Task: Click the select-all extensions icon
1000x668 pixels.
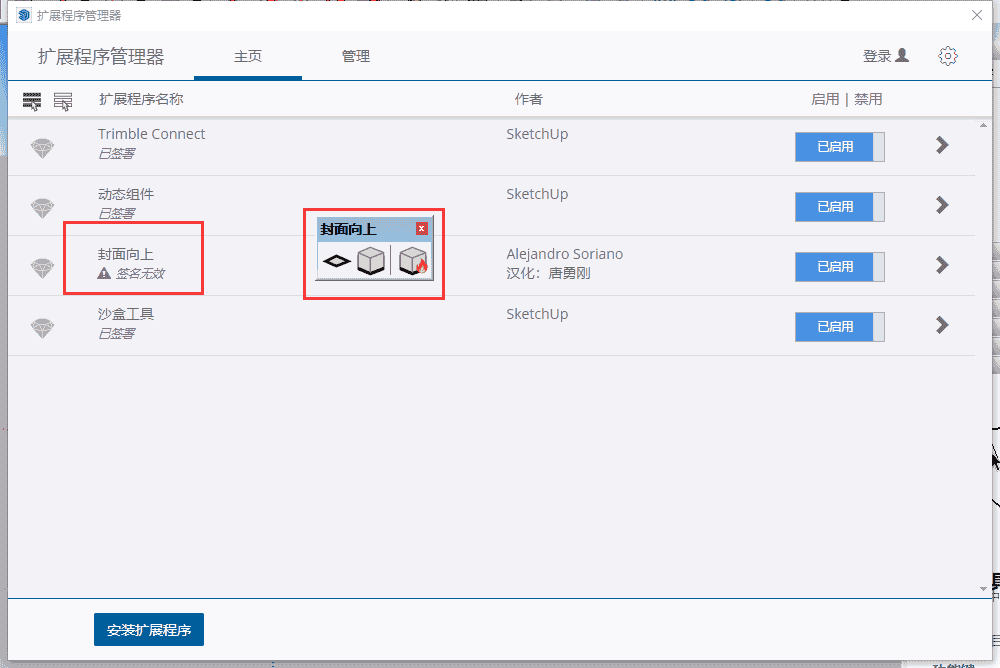Action: 32,101
